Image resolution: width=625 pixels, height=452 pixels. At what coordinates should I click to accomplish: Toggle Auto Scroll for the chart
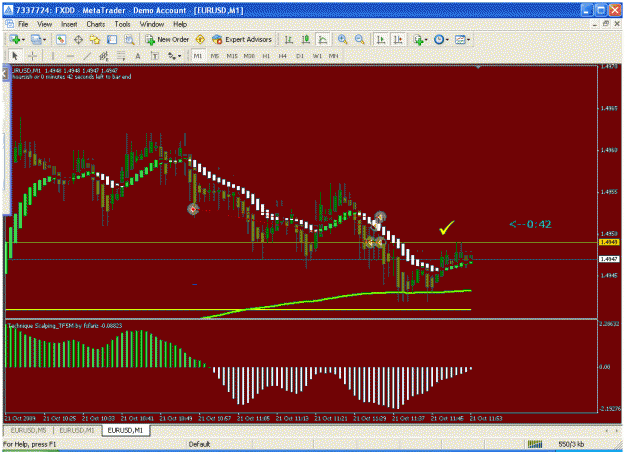381,39
